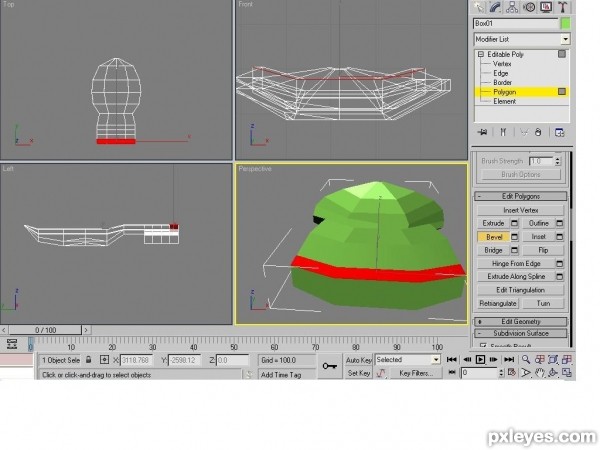Open Outline settings box
The width and height of the screenshot is (600, 450).
[x=559, y=223]
